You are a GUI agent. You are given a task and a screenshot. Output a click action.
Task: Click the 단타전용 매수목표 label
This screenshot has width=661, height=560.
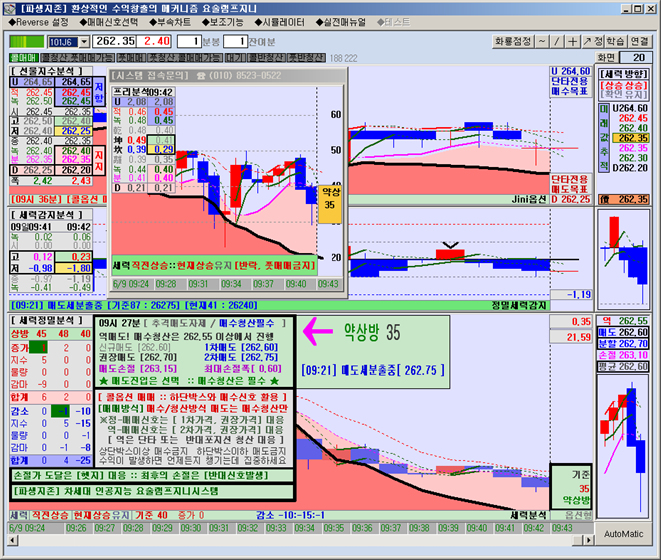(570, 86)
